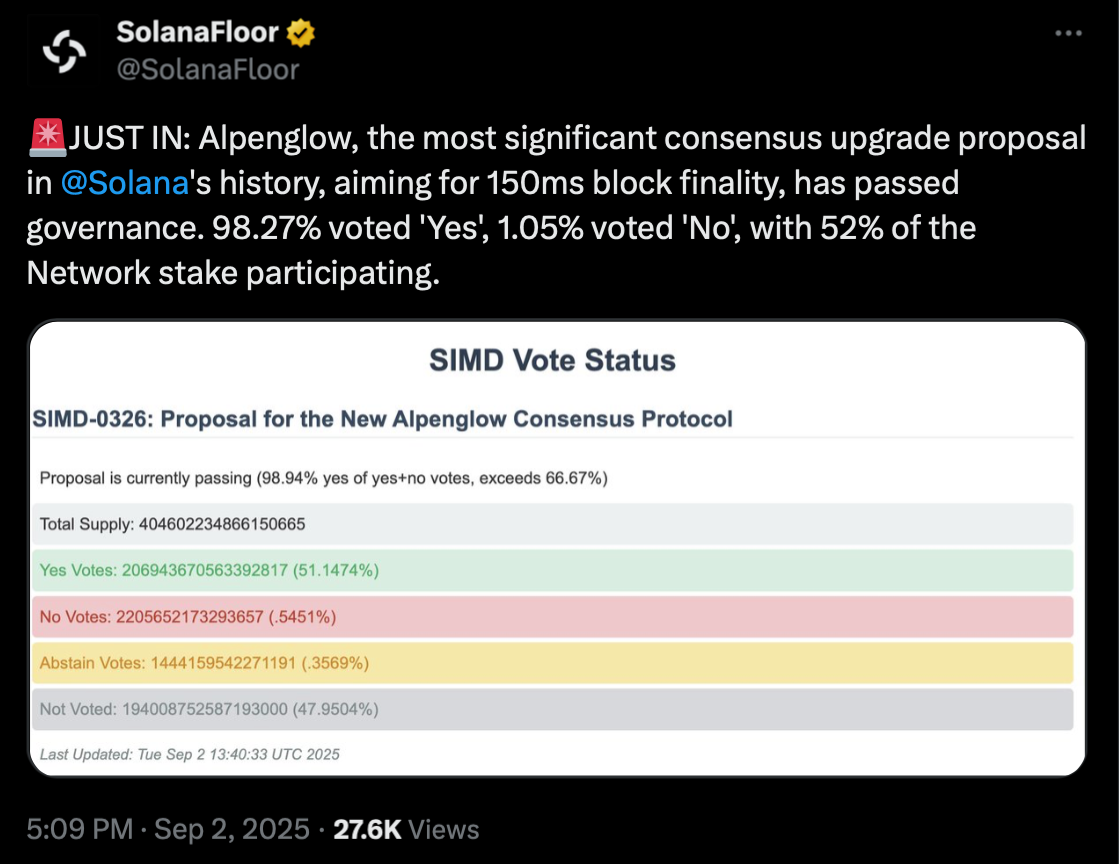Open the @SolanaFloor handle link
The width and height of the screenshot is (1119, 864).
click(208, 70)
